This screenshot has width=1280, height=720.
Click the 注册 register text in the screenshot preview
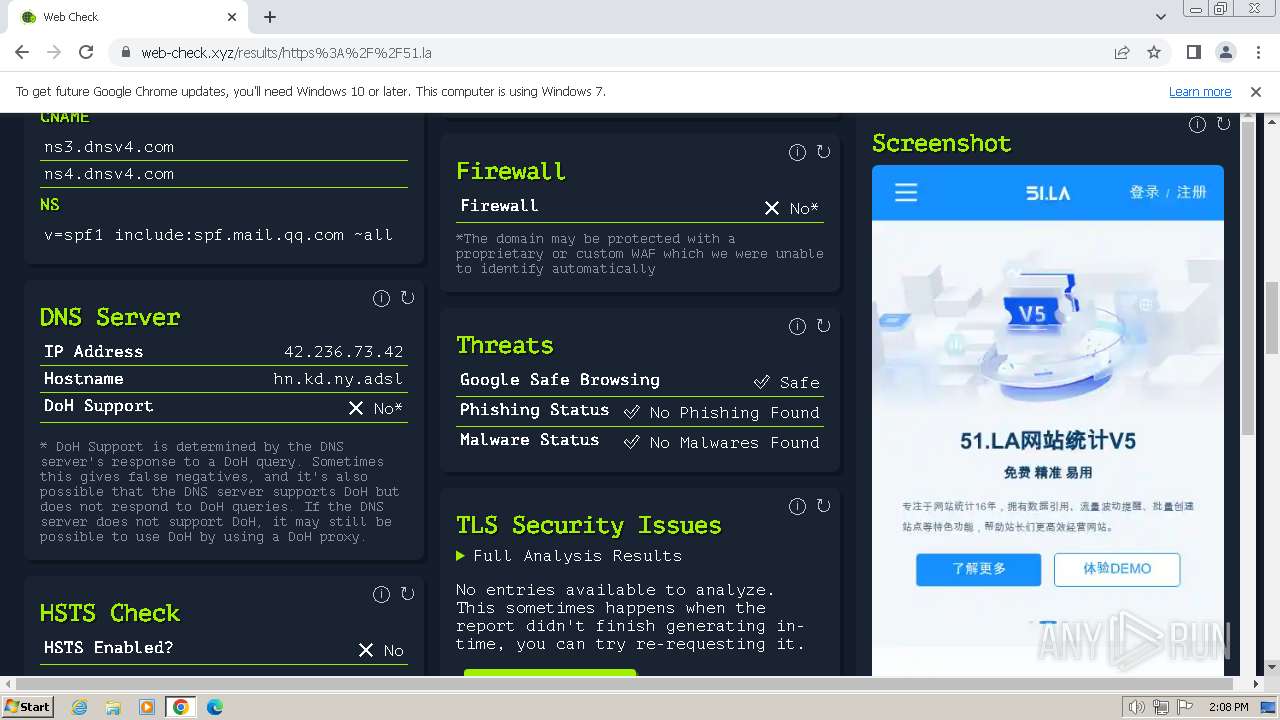1191,192
